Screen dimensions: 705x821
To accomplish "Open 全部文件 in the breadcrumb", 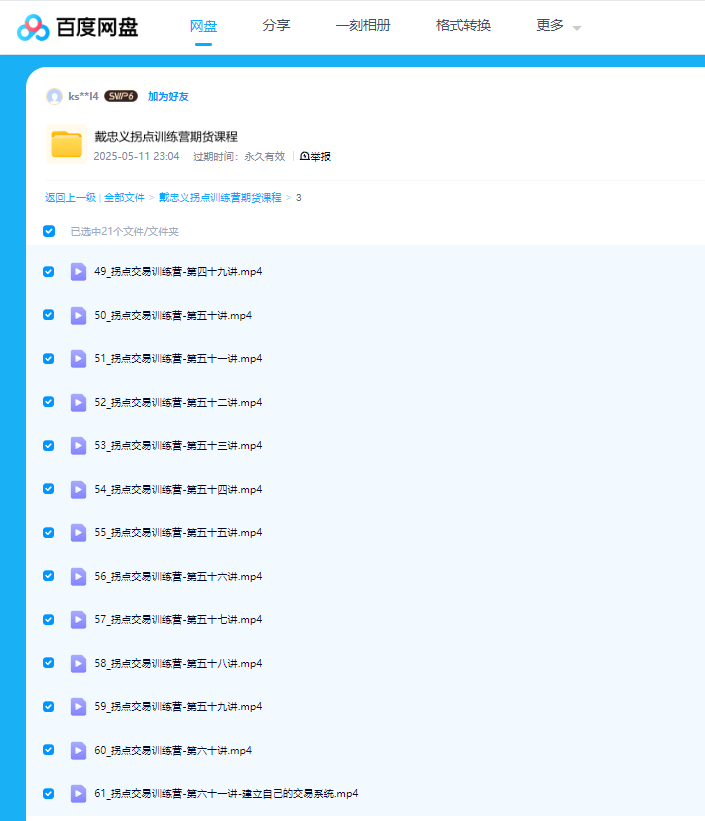I will (124, 198).
